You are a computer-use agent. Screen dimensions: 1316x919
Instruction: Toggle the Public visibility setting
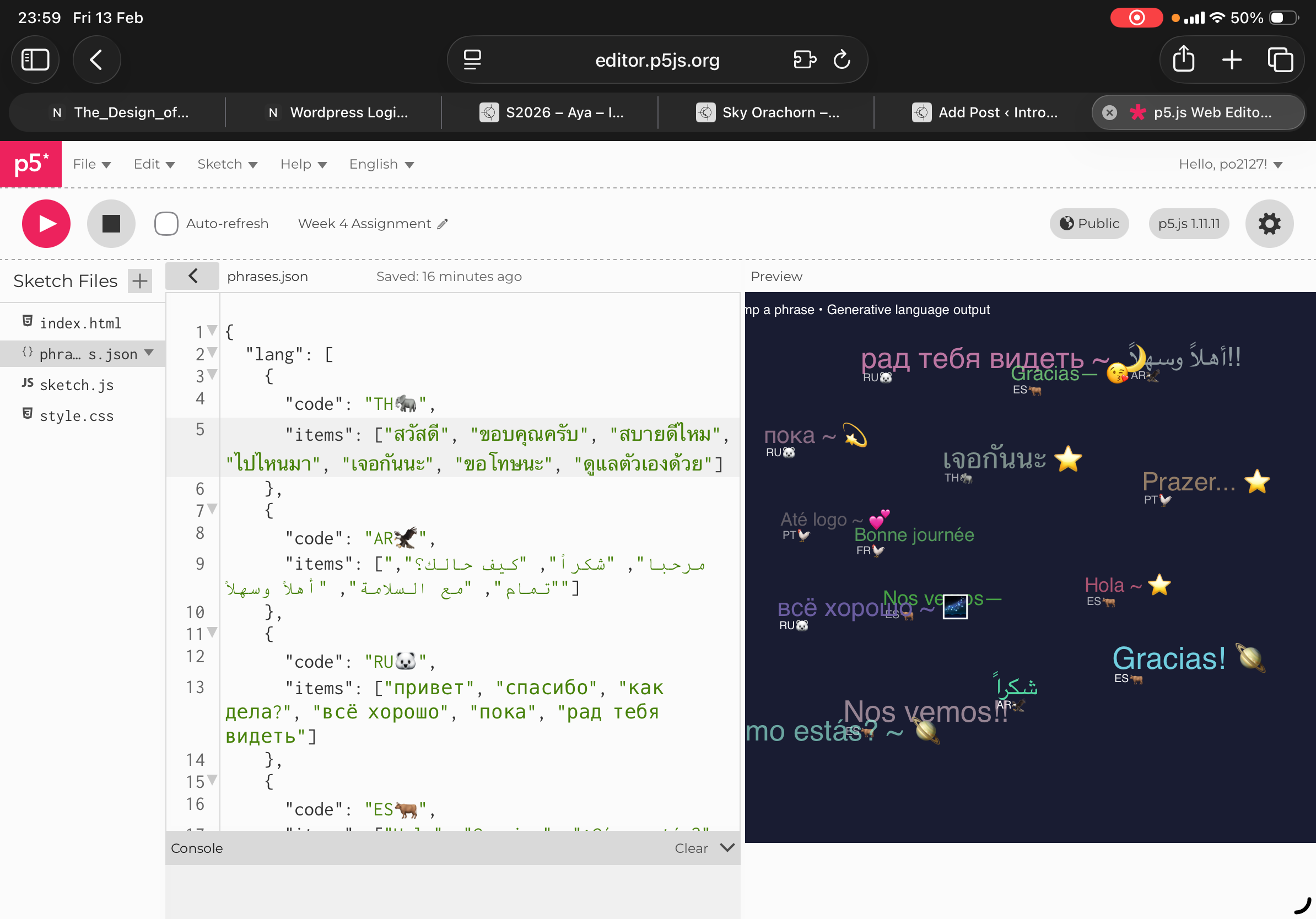pos(1088,224)
